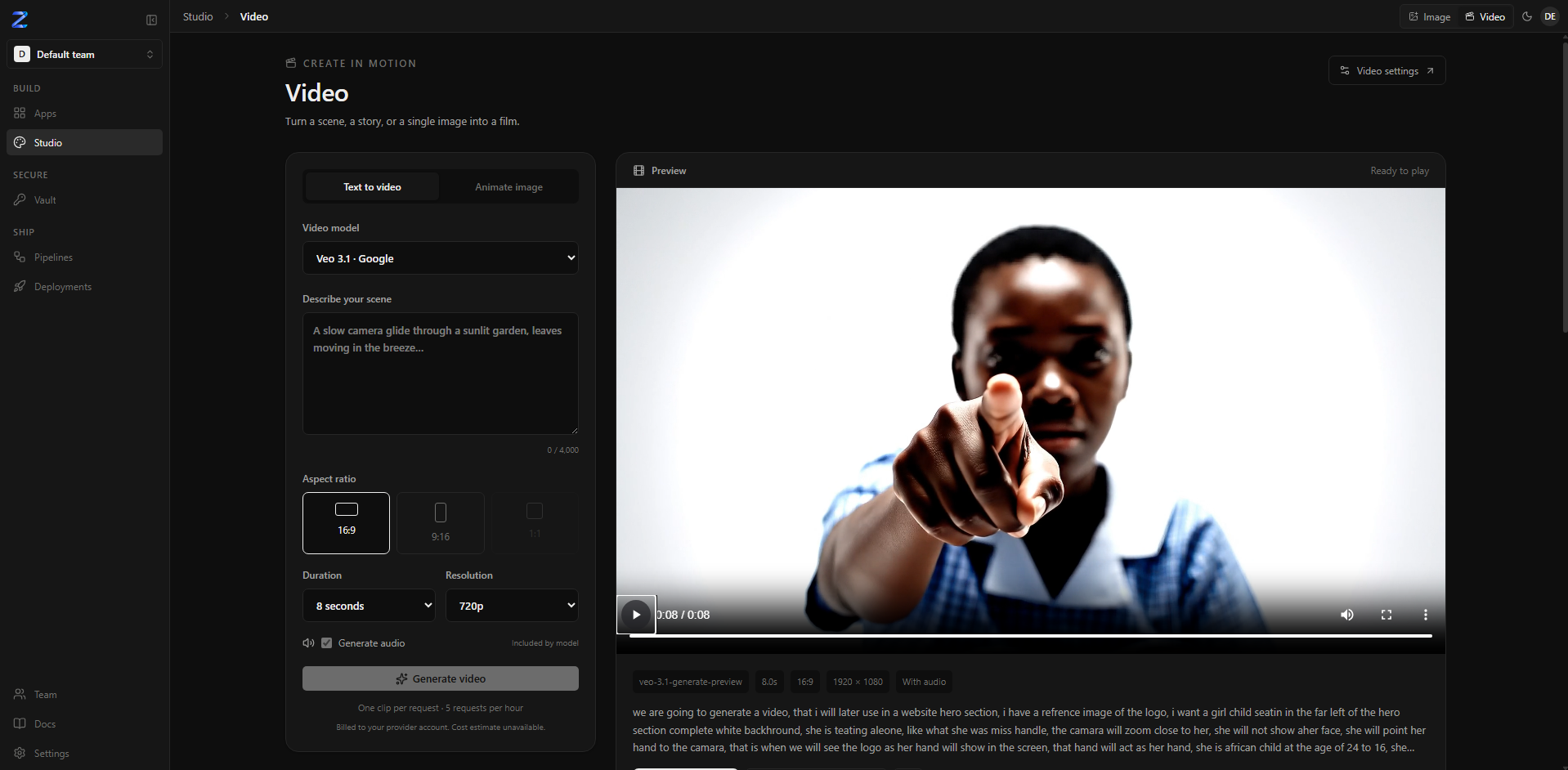This screenshot has height=770, width=1568.
Task: Switch to Image mode in the top bar
Action: [x=1430, y=16]
